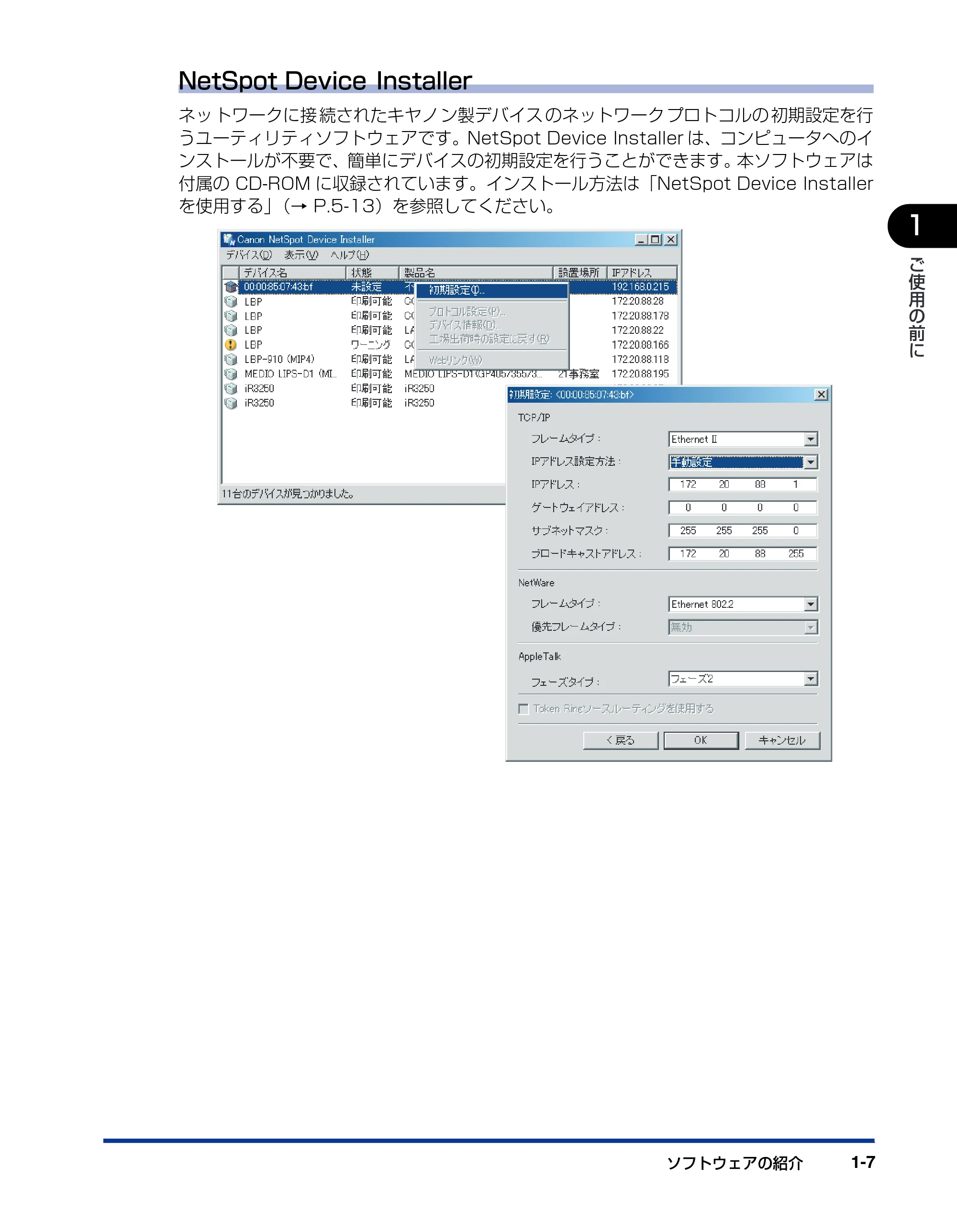The image size is (957, 1232).
Task: Click OK in 初期設定 dialog
Action: [701, 741]
